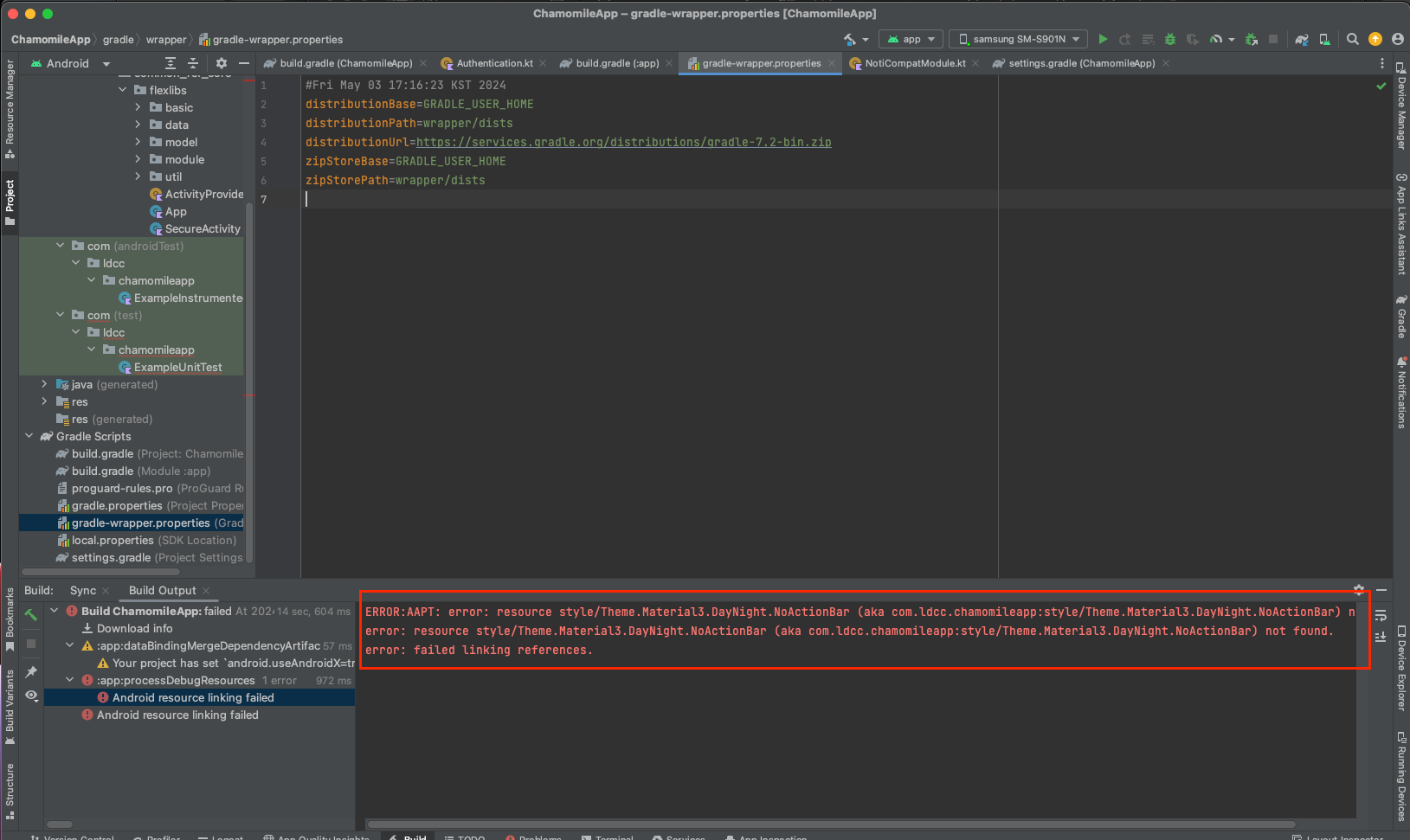Toggle scroll to end in build output

point(1381,637)
